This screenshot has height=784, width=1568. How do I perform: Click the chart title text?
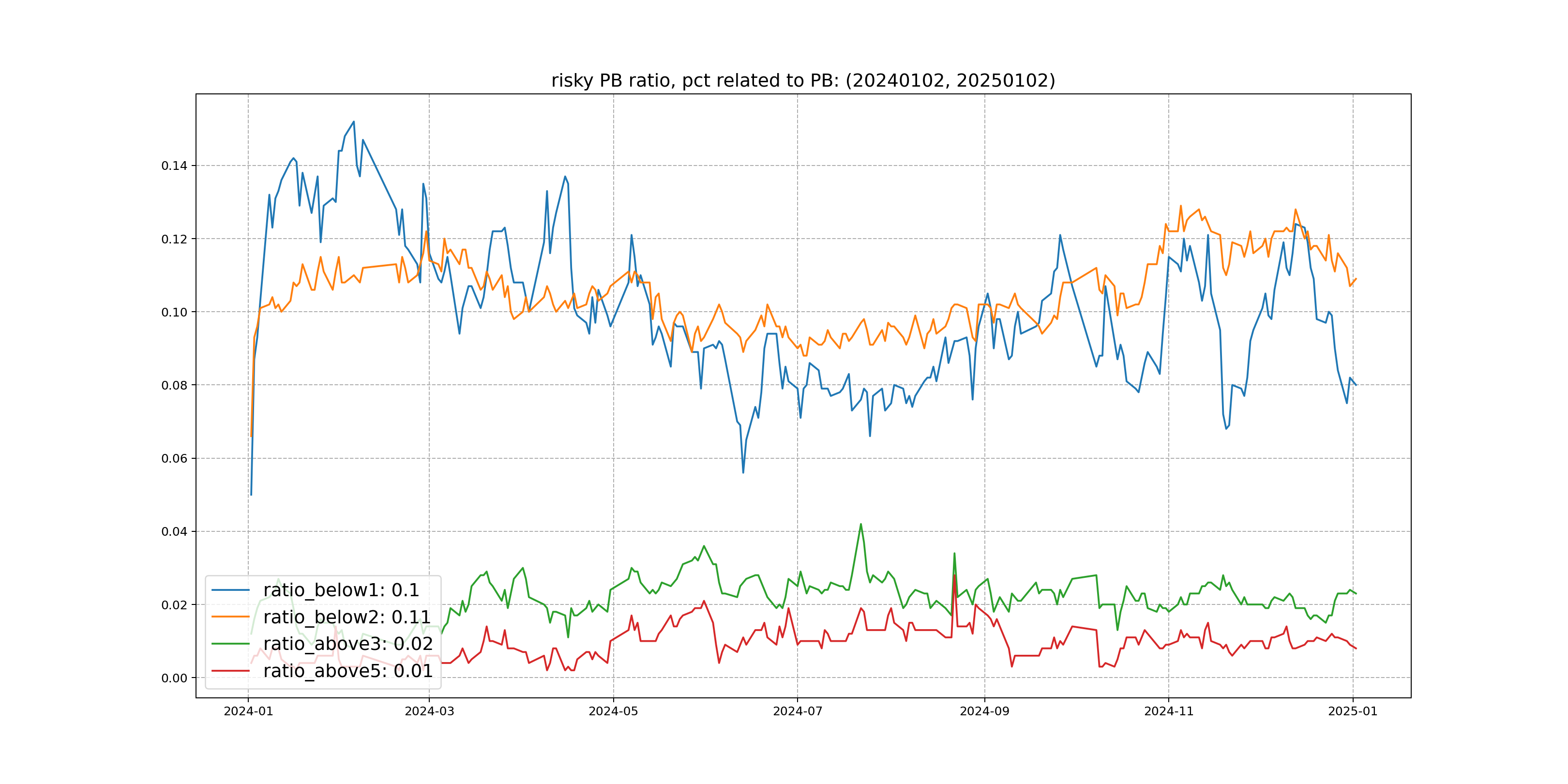point(803,80)
